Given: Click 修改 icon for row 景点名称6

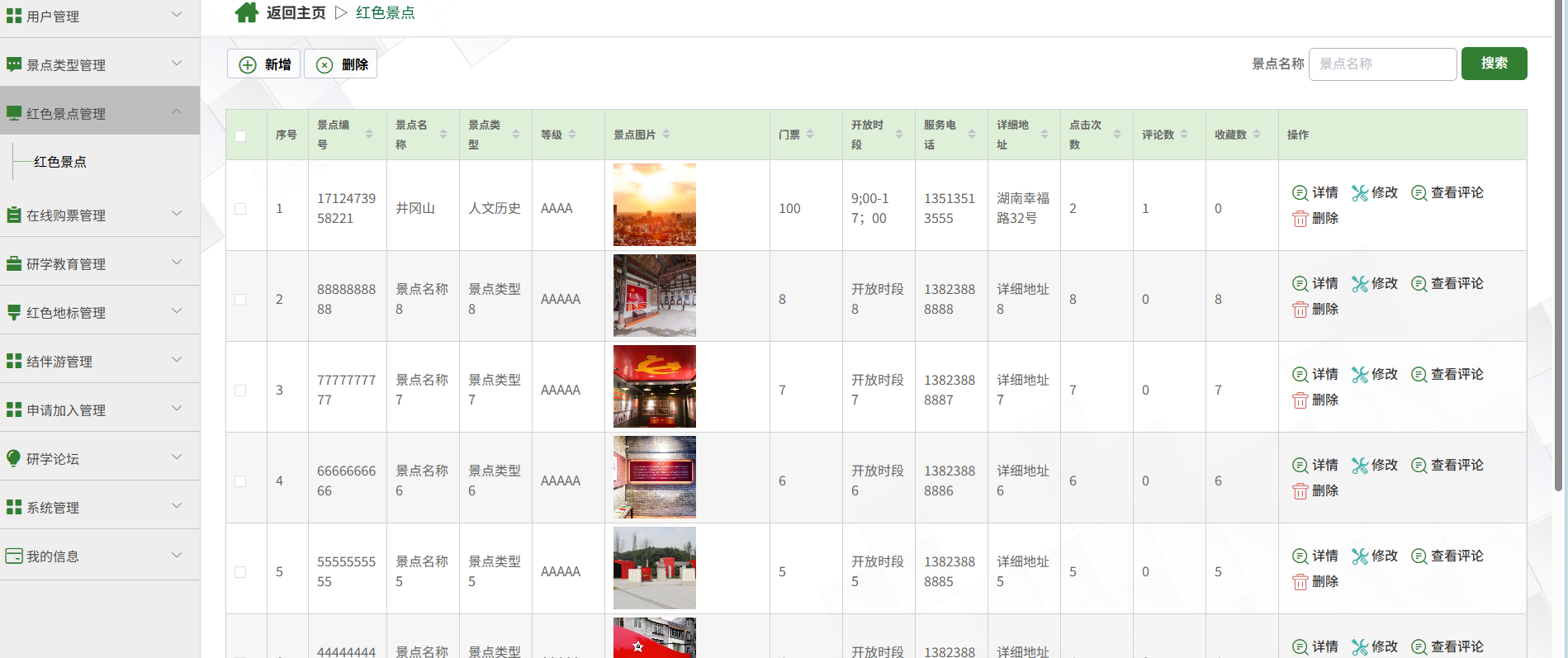Looking at the screenshot, I should [1360, 465].
